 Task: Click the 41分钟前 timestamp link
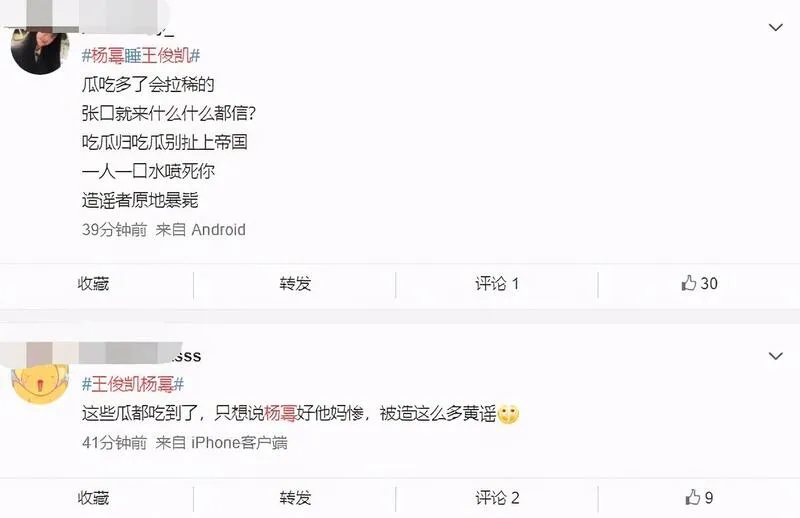(x=114, y=442)
